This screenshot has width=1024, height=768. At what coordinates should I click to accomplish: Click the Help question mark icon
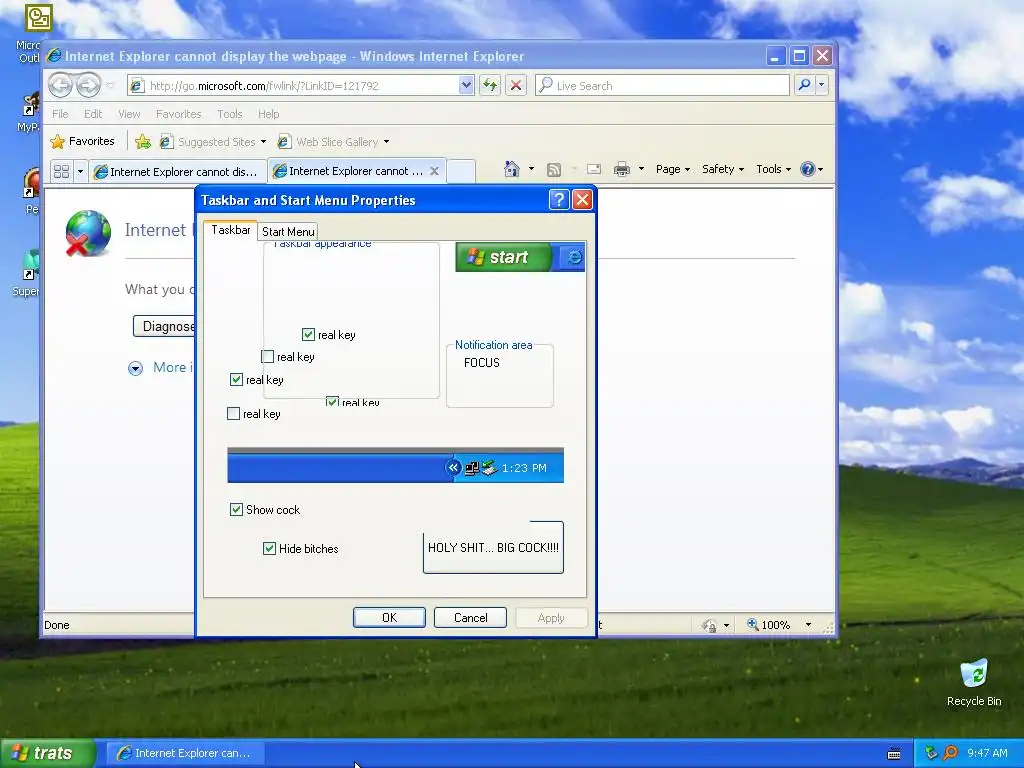[808, 169]
